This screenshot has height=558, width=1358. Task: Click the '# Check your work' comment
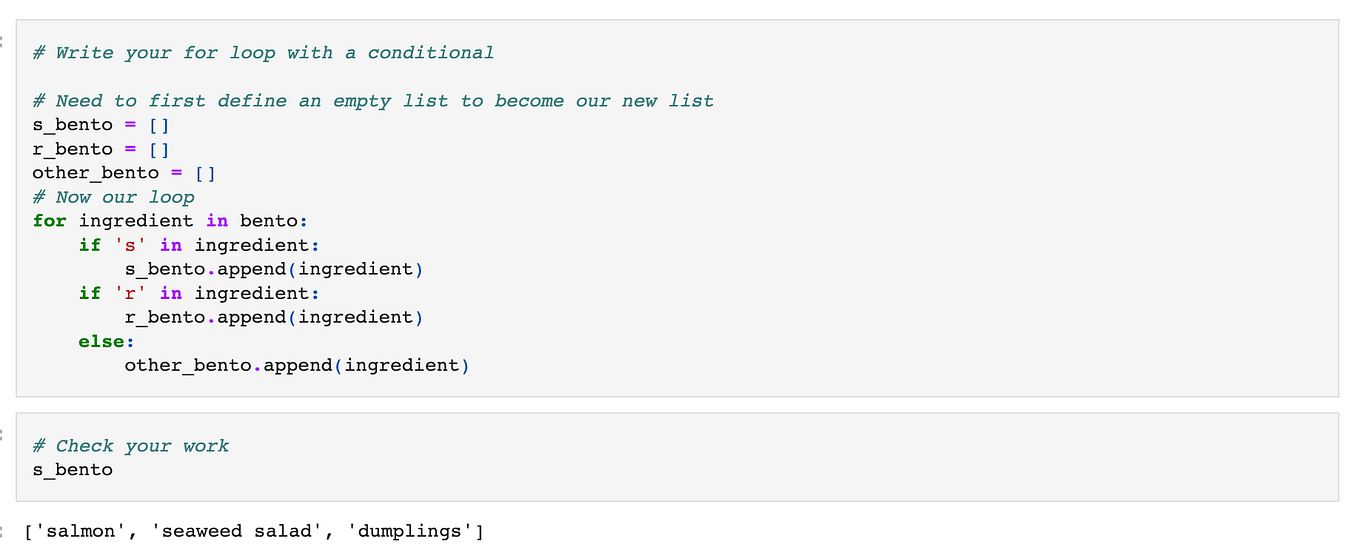131,446
